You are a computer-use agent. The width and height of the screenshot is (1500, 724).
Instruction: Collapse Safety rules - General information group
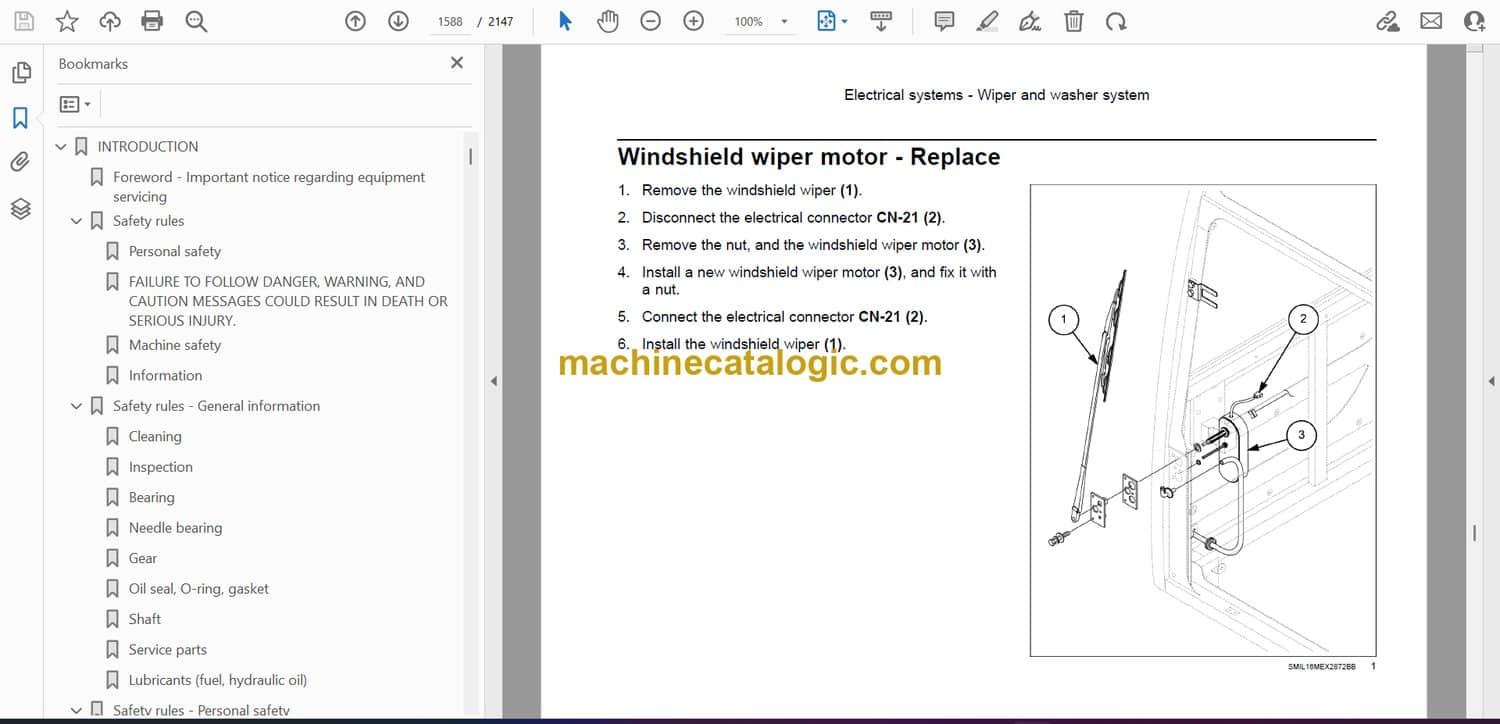pyautogui.click(x=76, y=406)
